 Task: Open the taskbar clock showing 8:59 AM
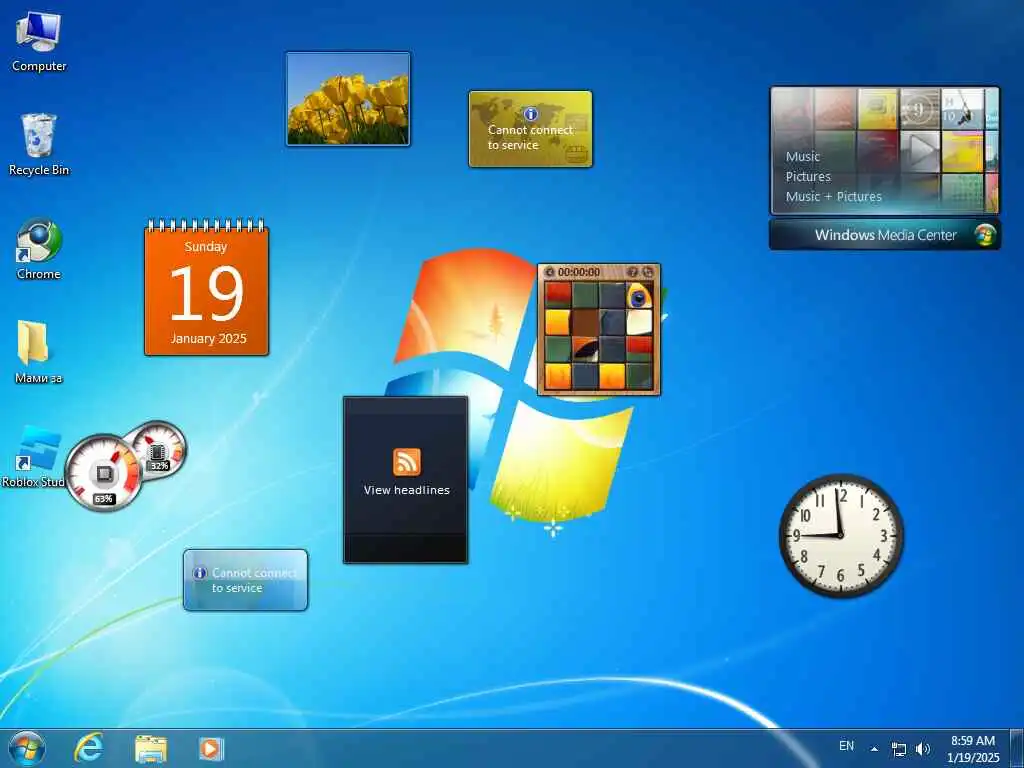pyautogui.click(x=973, y=749)
